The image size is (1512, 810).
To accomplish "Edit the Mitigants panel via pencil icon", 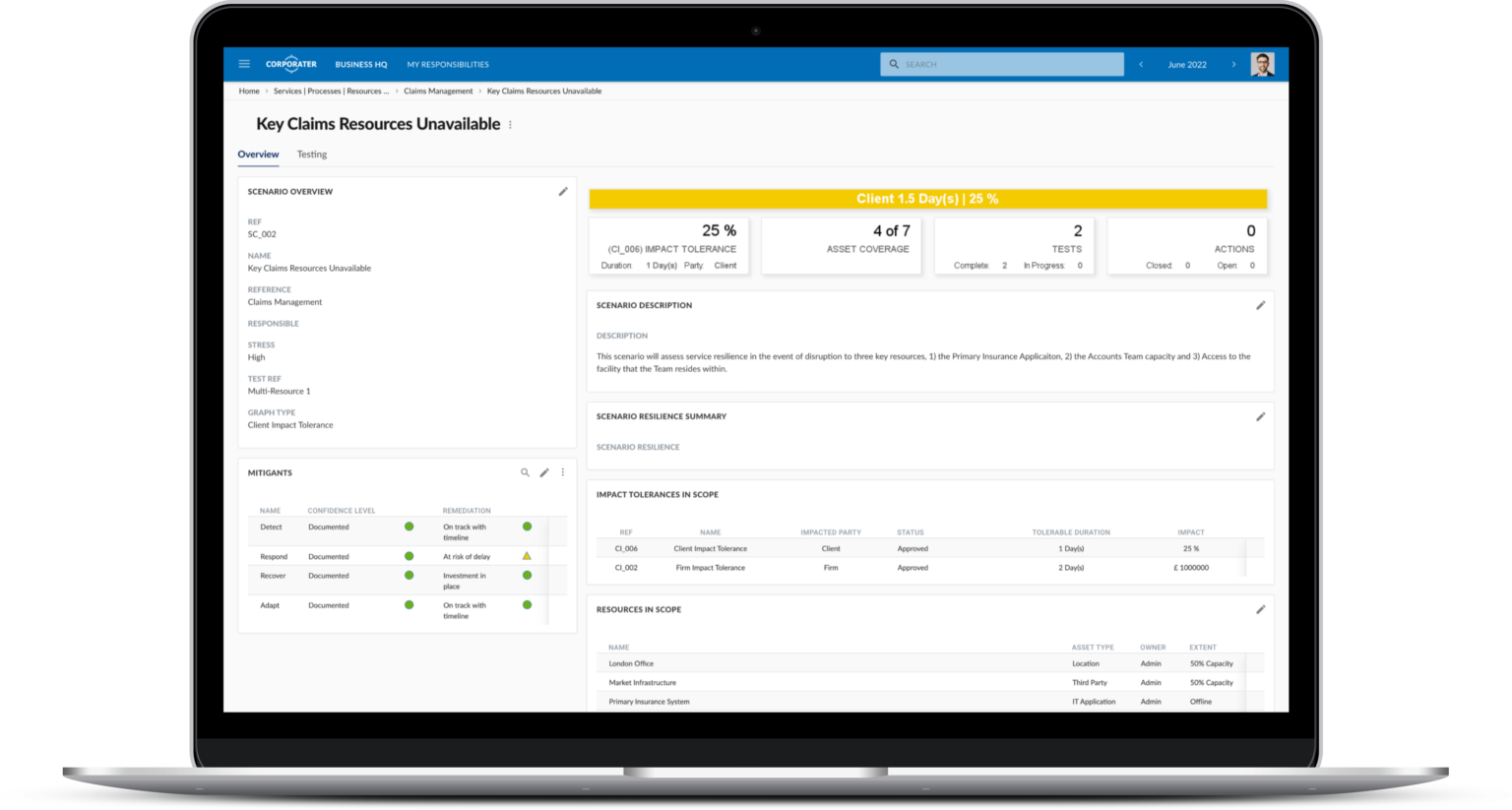I will (544, 472).
